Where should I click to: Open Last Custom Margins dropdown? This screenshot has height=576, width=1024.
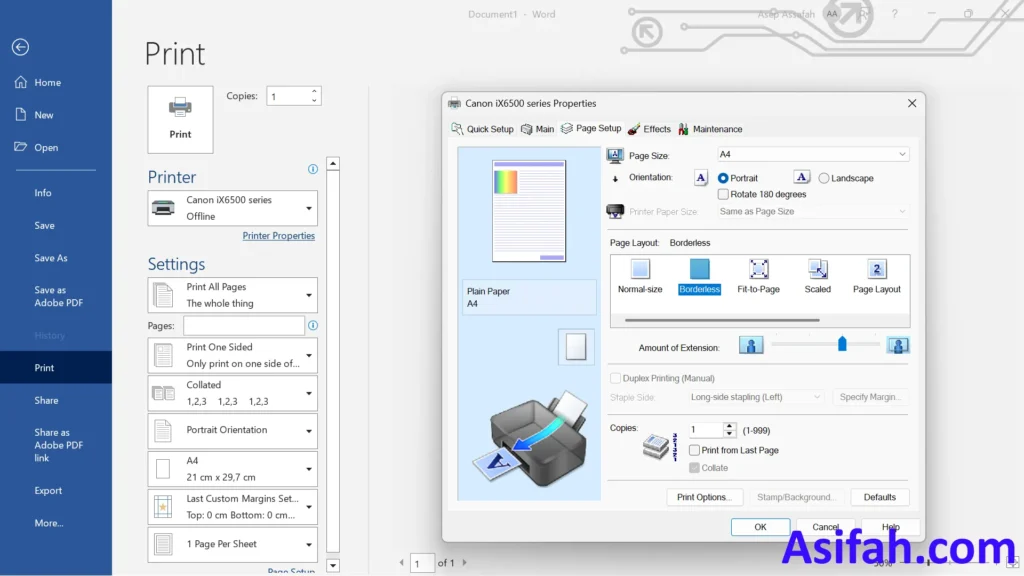click(x=232, y=507)
